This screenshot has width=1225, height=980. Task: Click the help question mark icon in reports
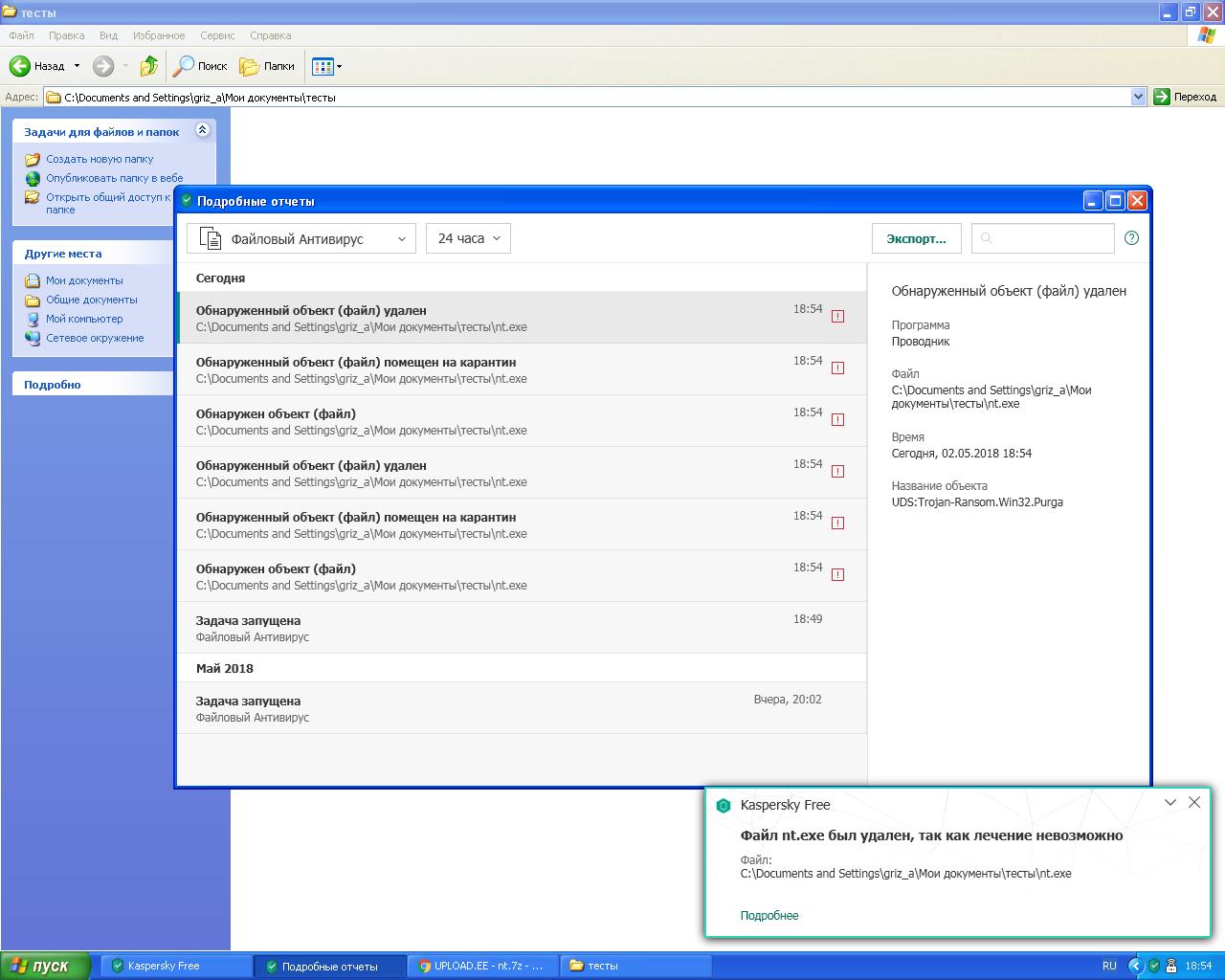(1131, 238)
